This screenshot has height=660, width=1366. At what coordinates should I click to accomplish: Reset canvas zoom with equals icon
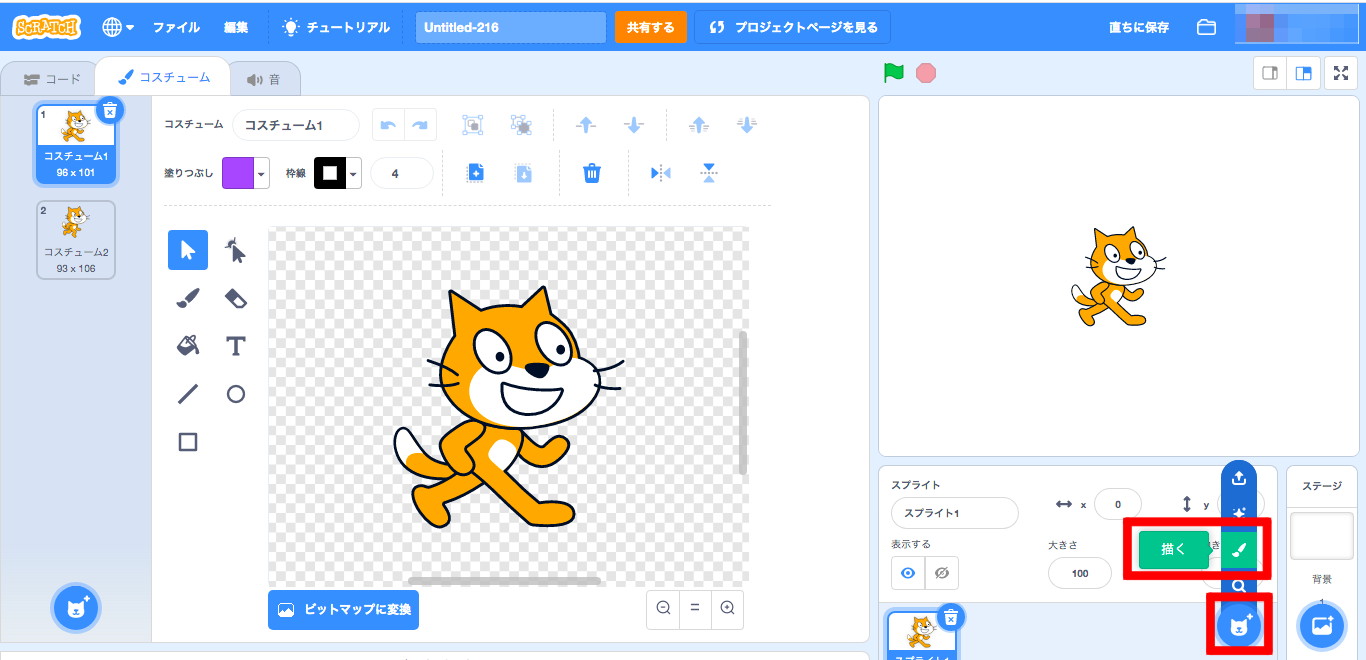click(695, 608)
